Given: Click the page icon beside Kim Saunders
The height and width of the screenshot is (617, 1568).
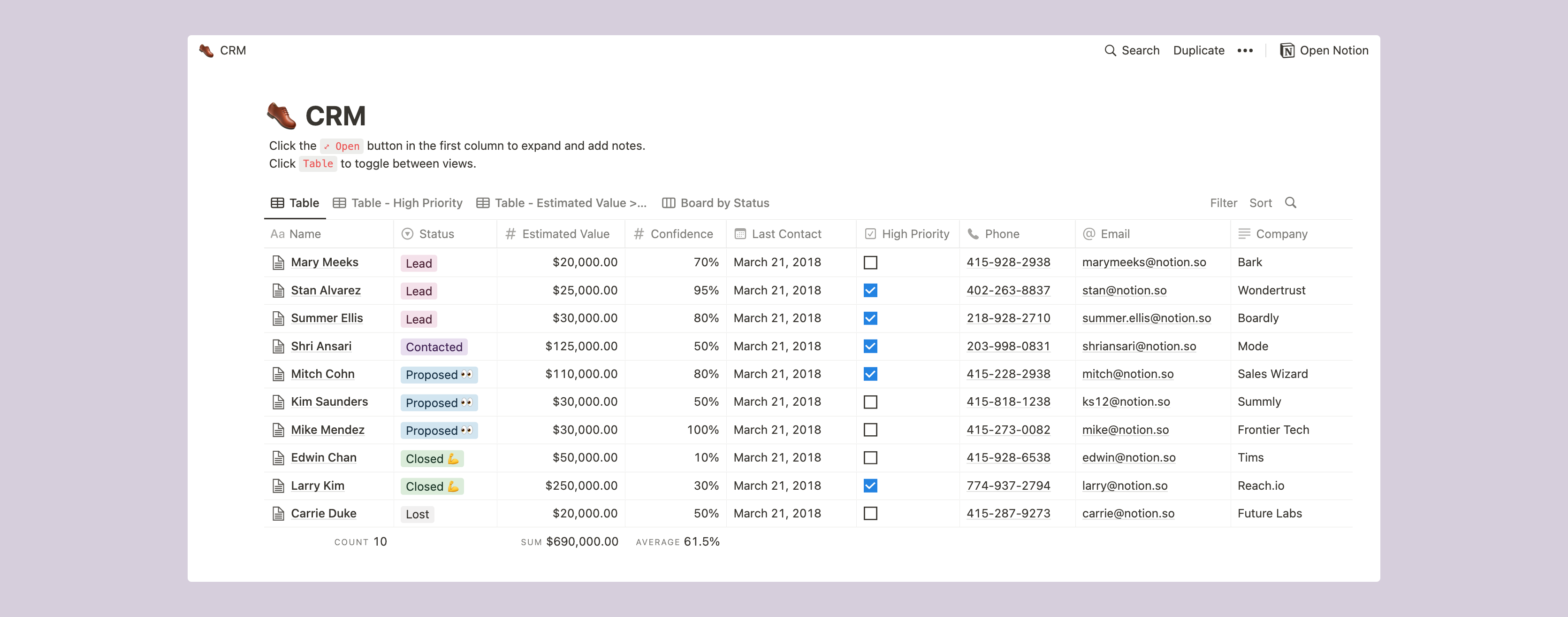Looking at the screenshot, I should point(278,402).
